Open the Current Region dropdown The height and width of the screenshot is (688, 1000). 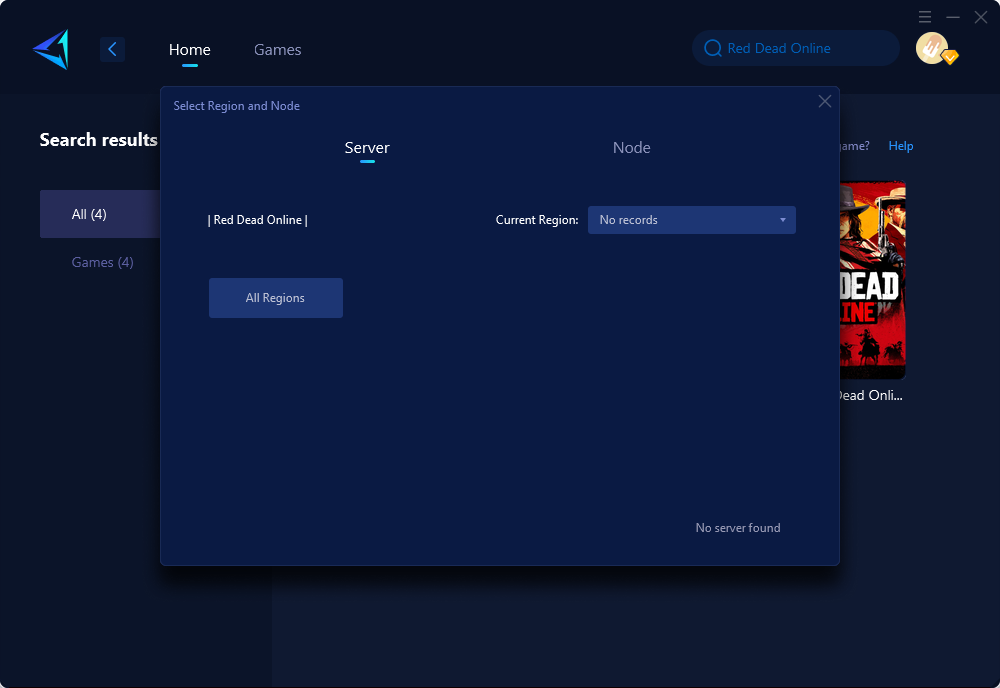(691, 220)
